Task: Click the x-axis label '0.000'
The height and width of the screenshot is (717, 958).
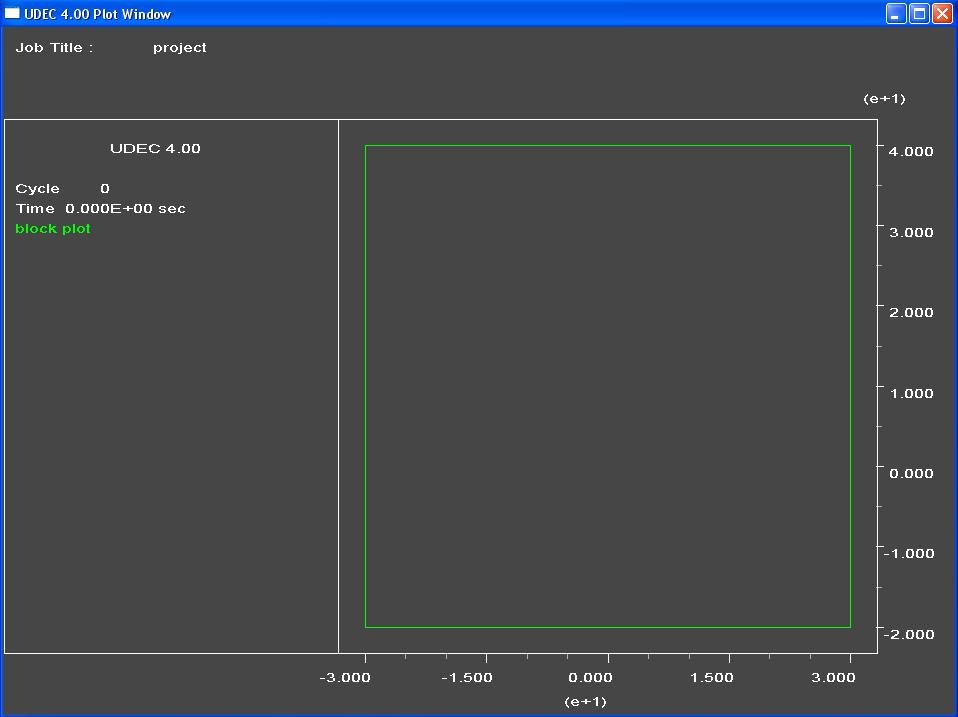Action: point(590,677)
